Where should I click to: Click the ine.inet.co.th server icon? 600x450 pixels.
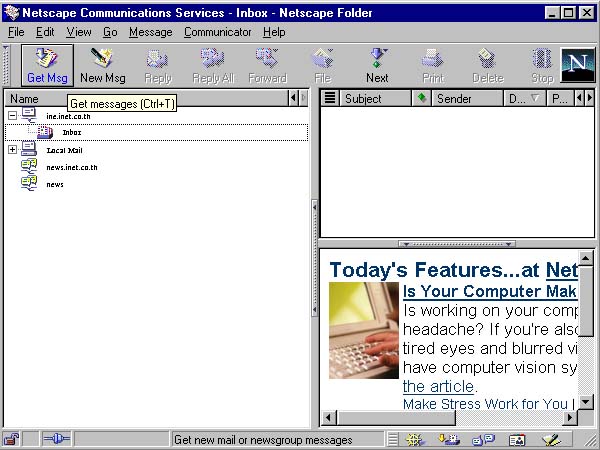(x=29, y=115)
